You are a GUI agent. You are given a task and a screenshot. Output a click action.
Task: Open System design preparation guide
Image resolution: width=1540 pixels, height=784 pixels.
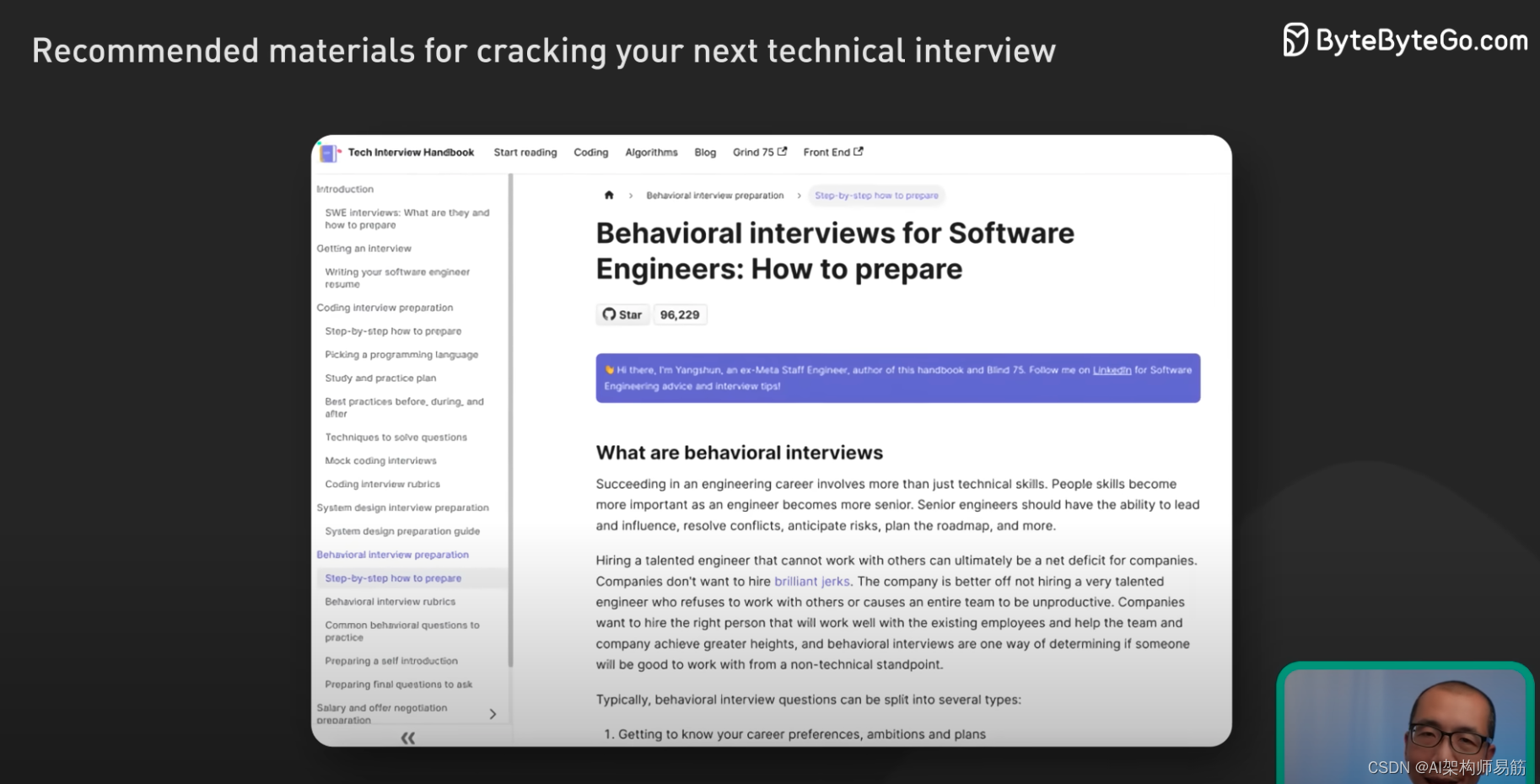point(402,532)
